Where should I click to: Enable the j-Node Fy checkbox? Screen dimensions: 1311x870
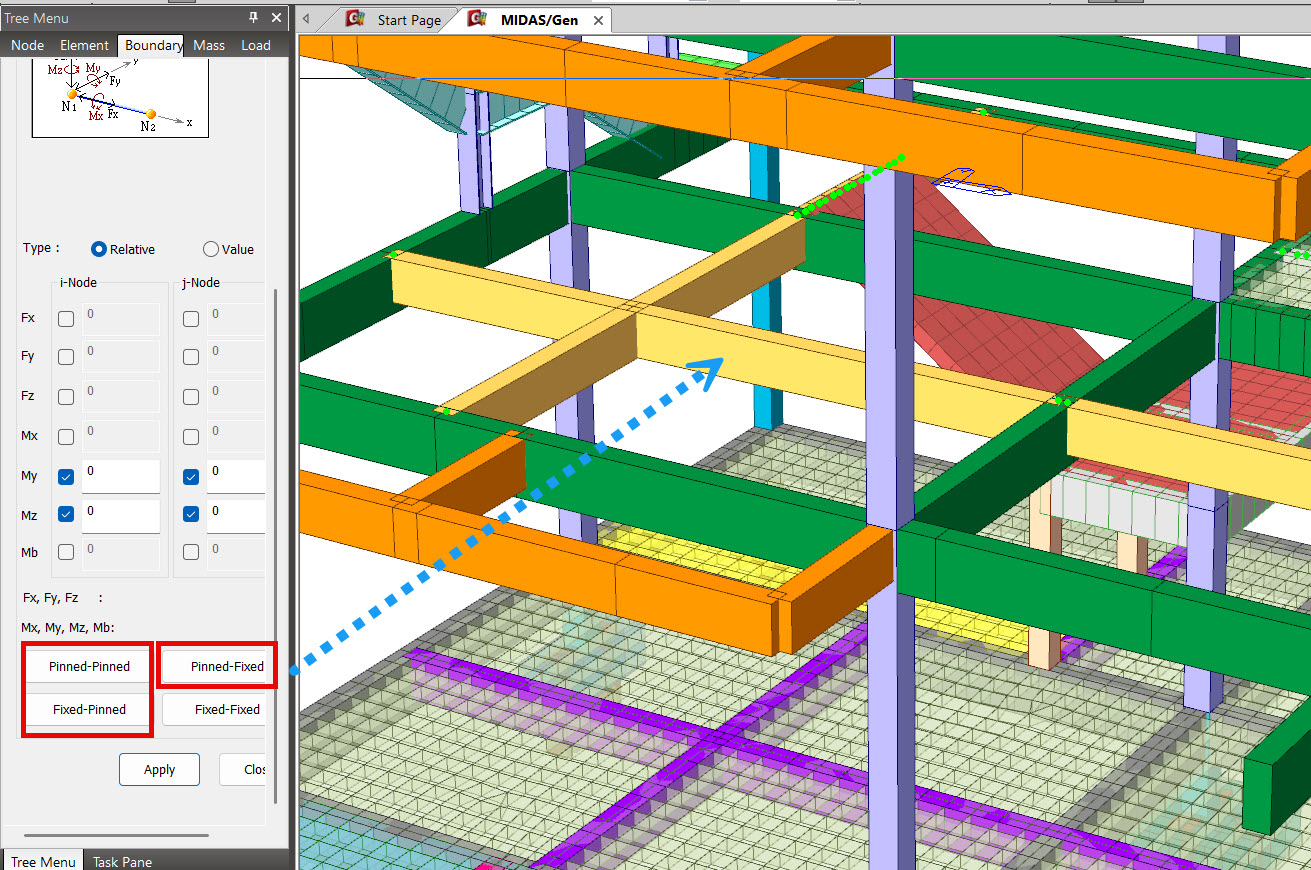(191, 357)
